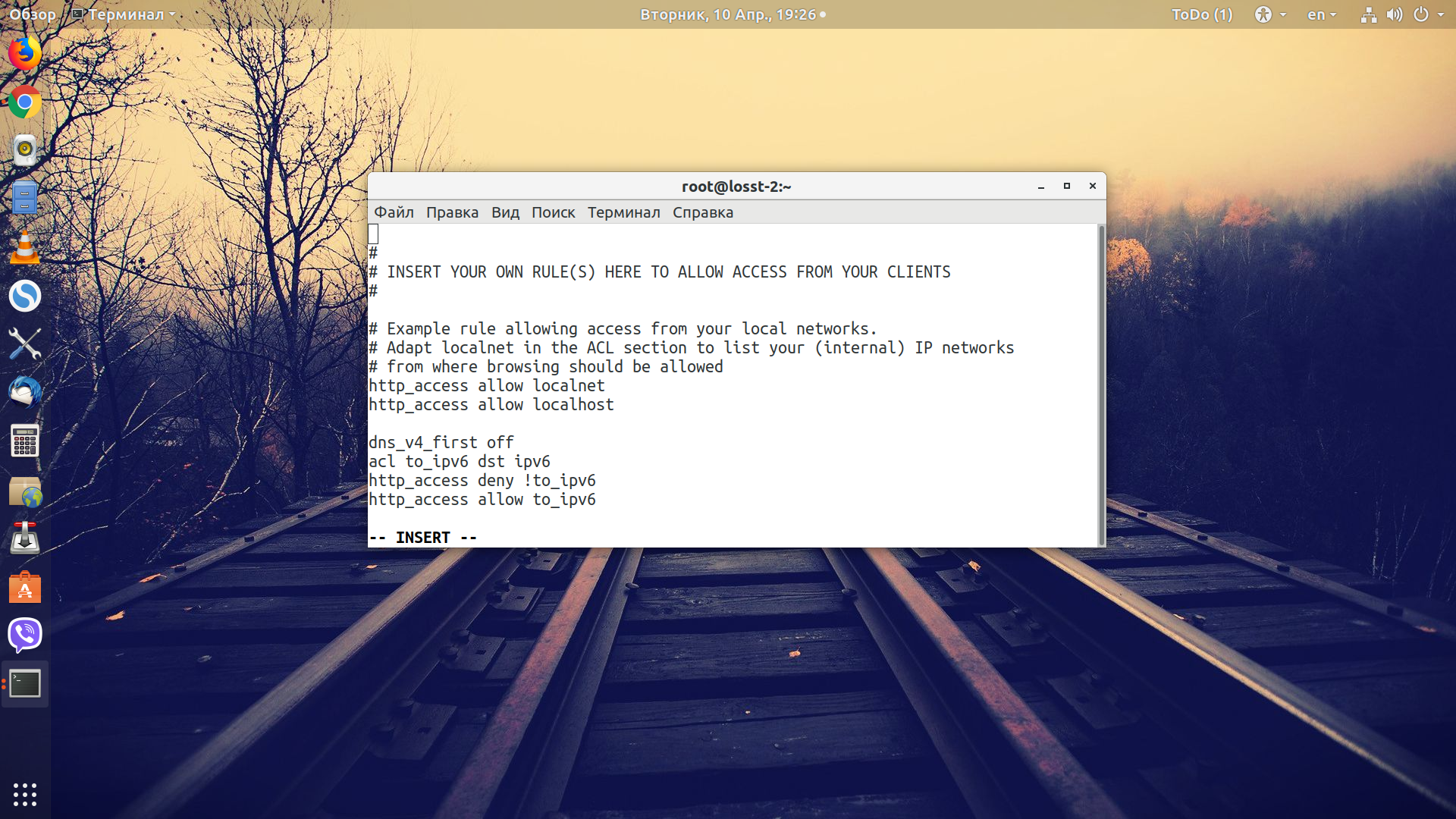Launch Viber from the dock

[x=25, y=635]
